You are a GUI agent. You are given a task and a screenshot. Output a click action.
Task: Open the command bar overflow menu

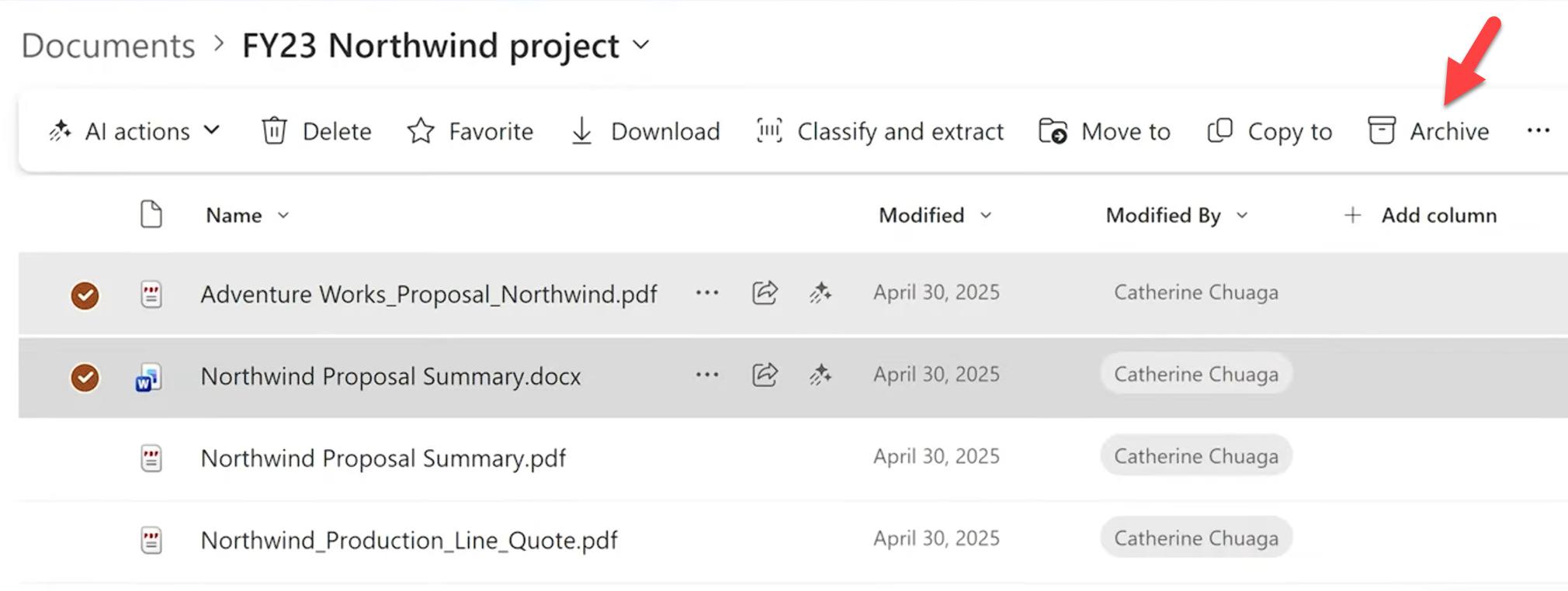(1538, 130)
